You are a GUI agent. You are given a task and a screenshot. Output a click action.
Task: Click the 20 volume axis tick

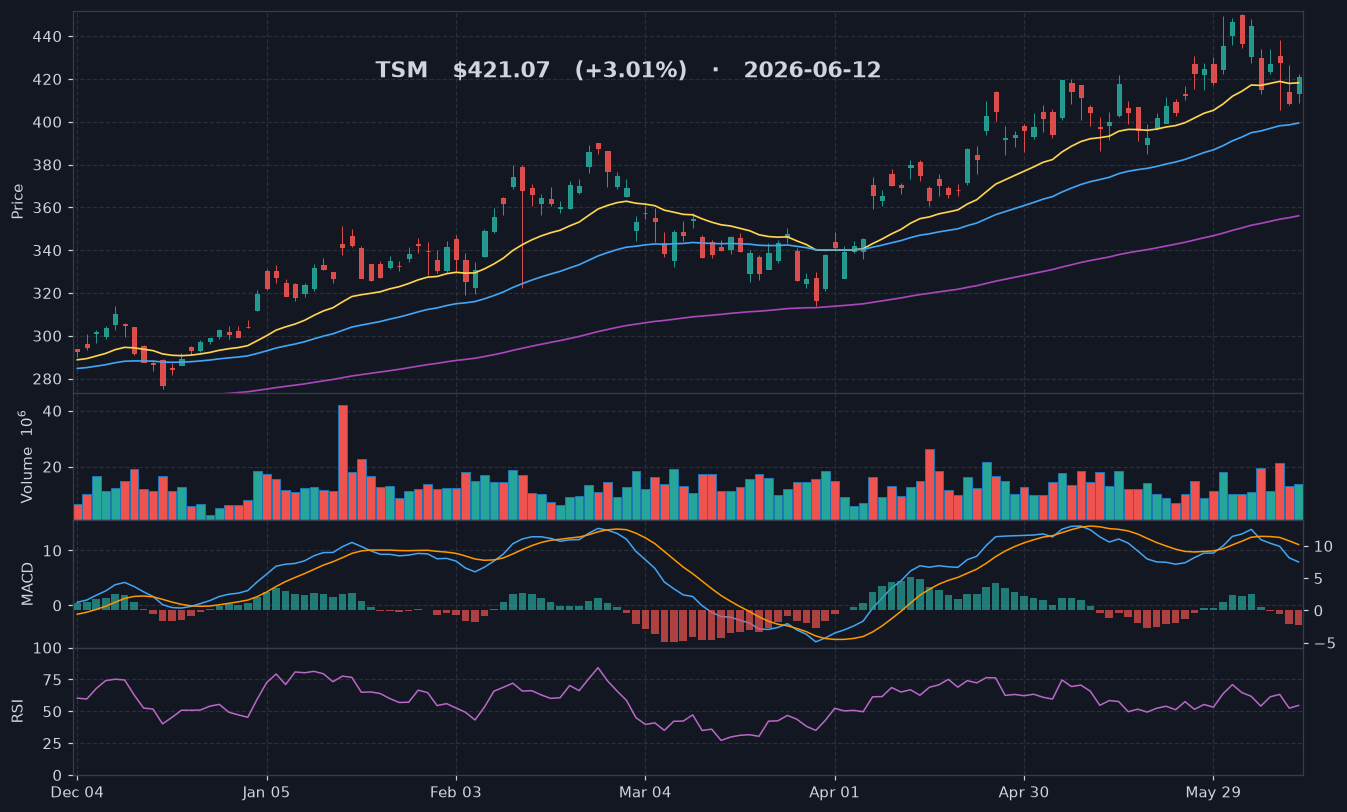coord(53,467)
